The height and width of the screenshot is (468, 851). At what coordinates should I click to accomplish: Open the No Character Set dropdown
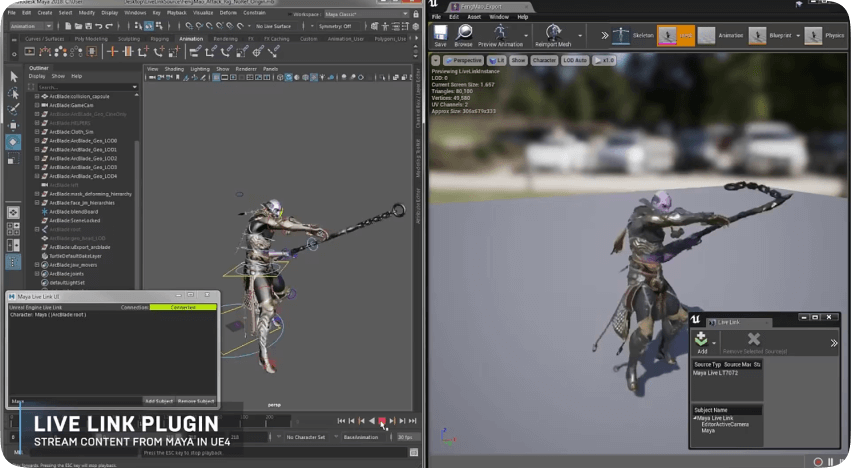tap(306, 437)
